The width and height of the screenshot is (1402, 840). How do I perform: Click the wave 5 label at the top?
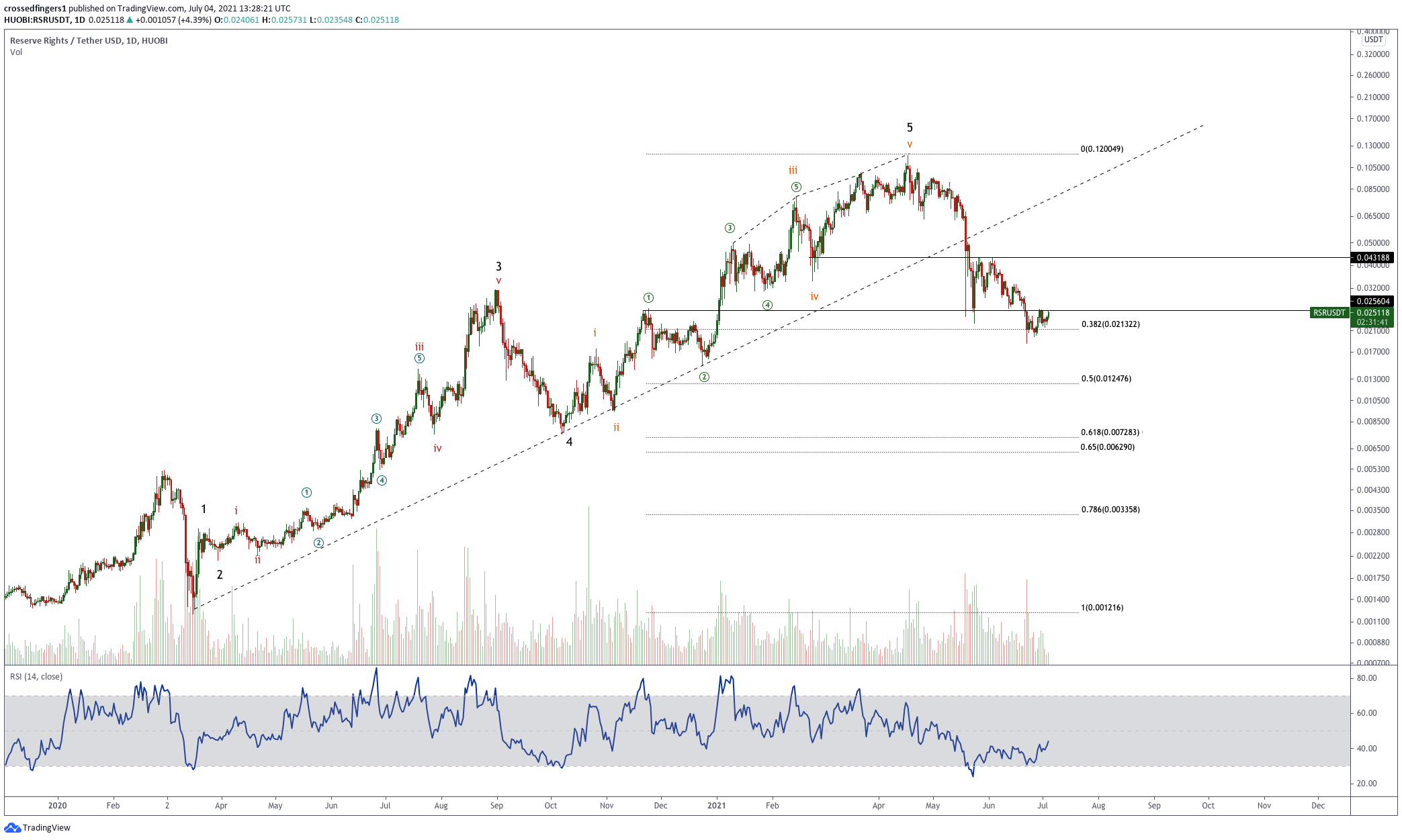[x=910, y=128]
